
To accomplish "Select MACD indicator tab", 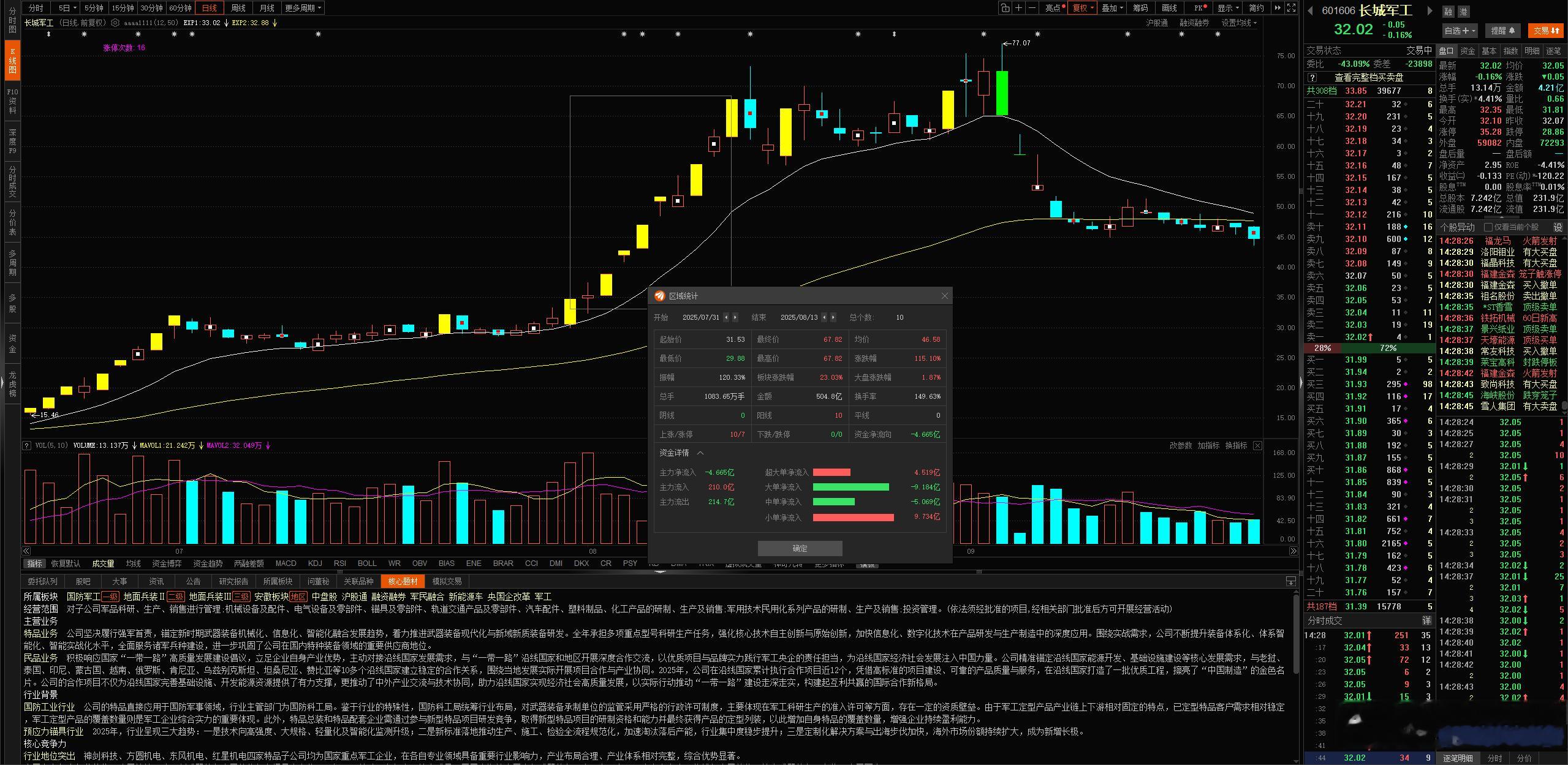I will tap(286, 563).
